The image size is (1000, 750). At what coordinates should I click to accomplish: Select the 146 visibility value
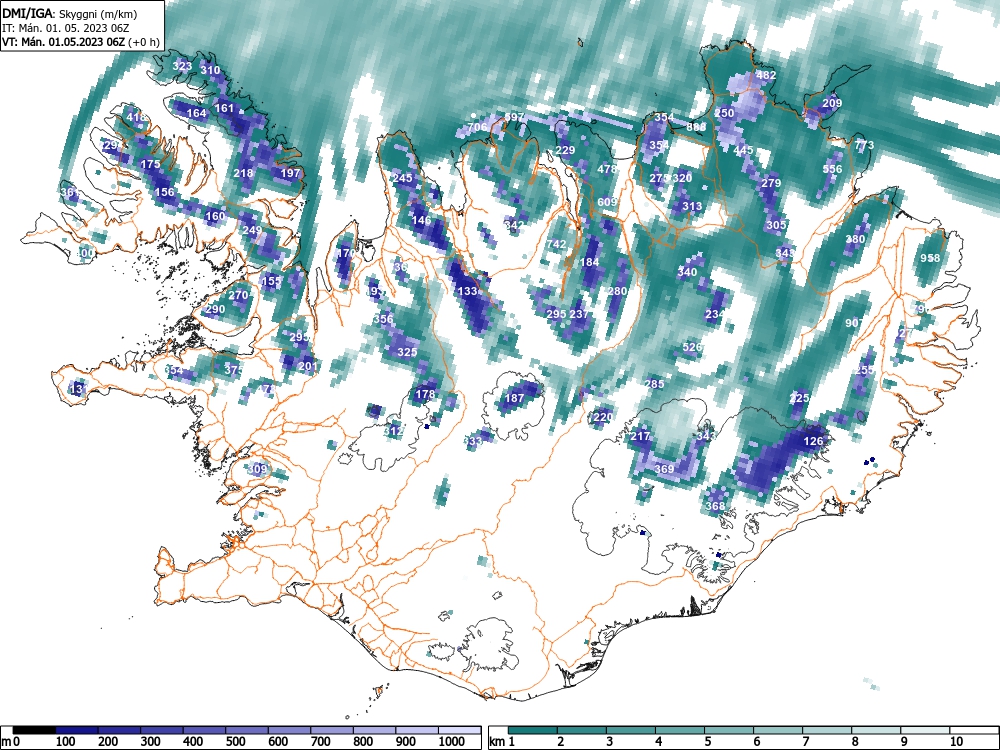[x=422, y=220]
